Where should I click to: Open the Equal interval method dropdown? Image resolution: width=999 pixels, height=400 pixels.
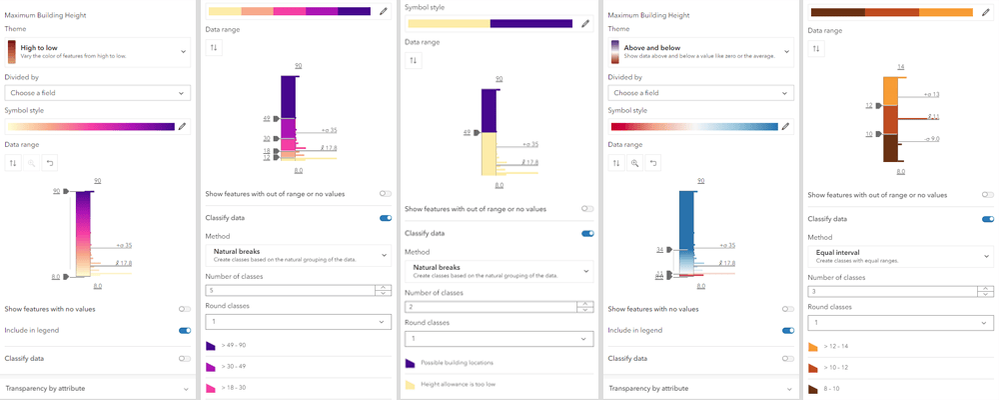pos(900,257)
